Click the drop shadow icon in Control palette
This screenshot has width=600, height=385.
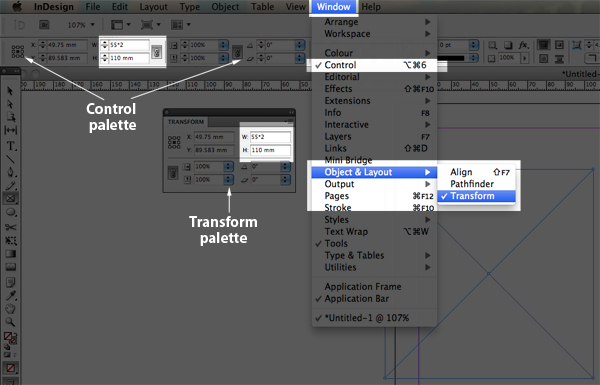click(x=508, y=45)
